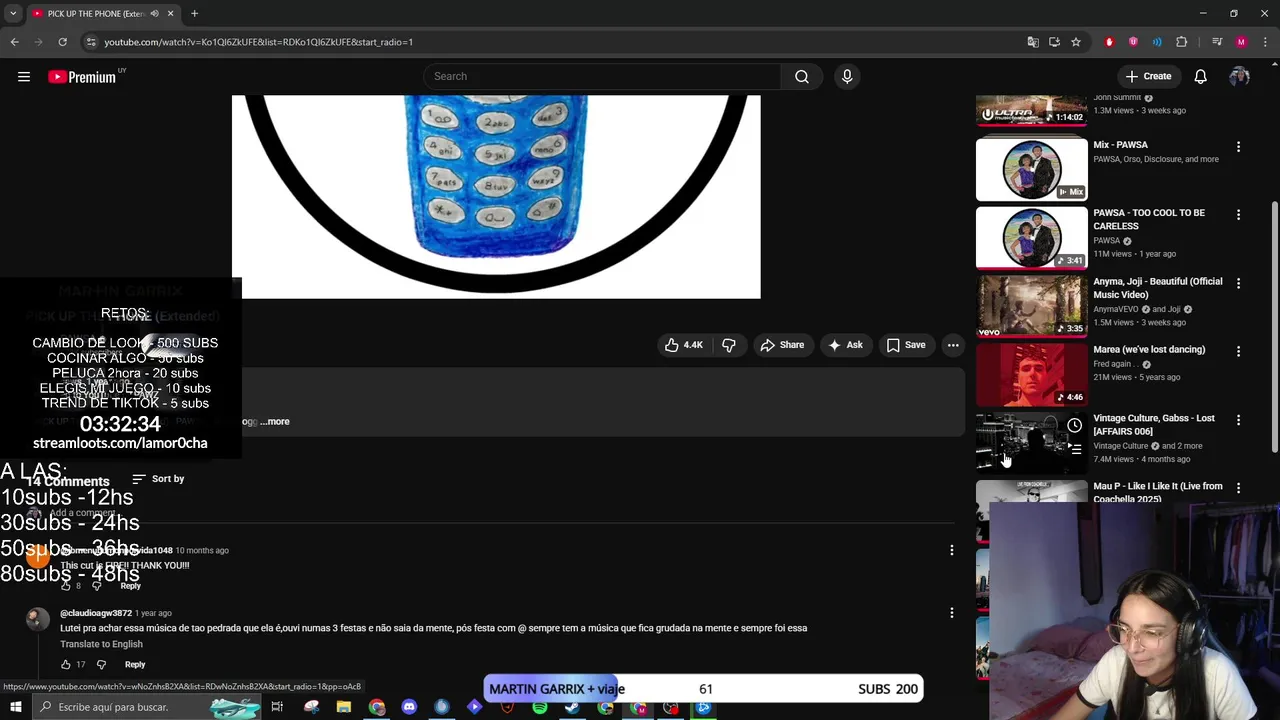Select PICK UP THE PHONE tab
The image size is (1280, 720).
click(103, 14)
